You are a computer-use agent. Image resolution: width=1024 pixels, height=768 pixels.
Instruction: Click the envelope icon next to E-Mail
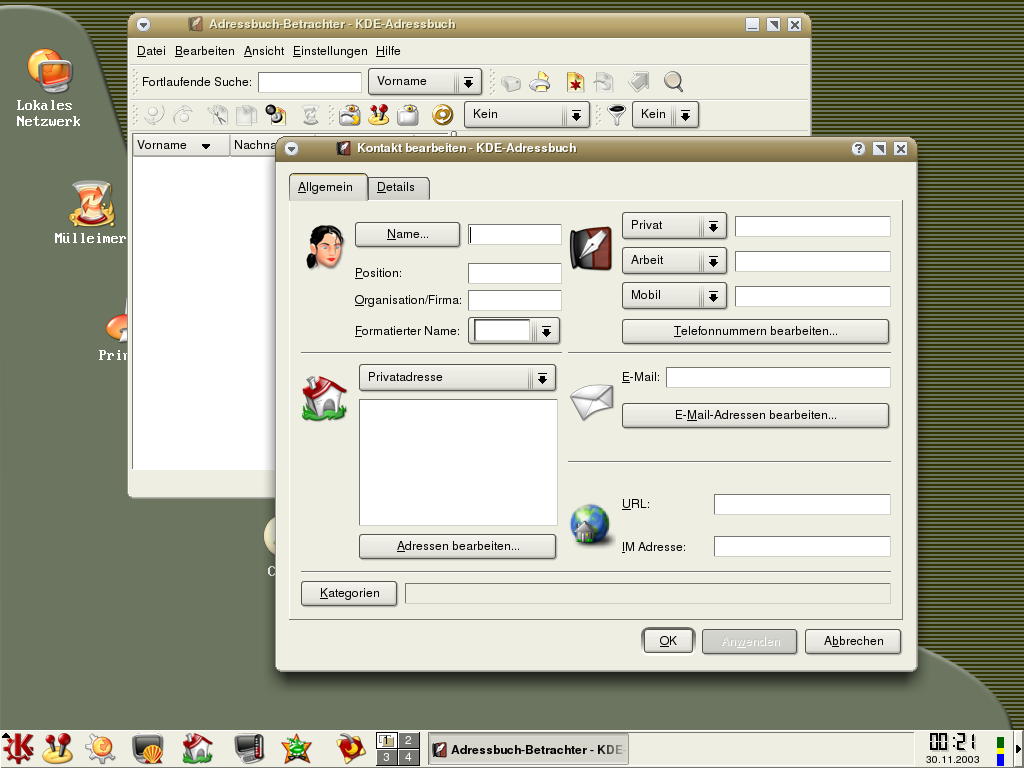[592, 402]
